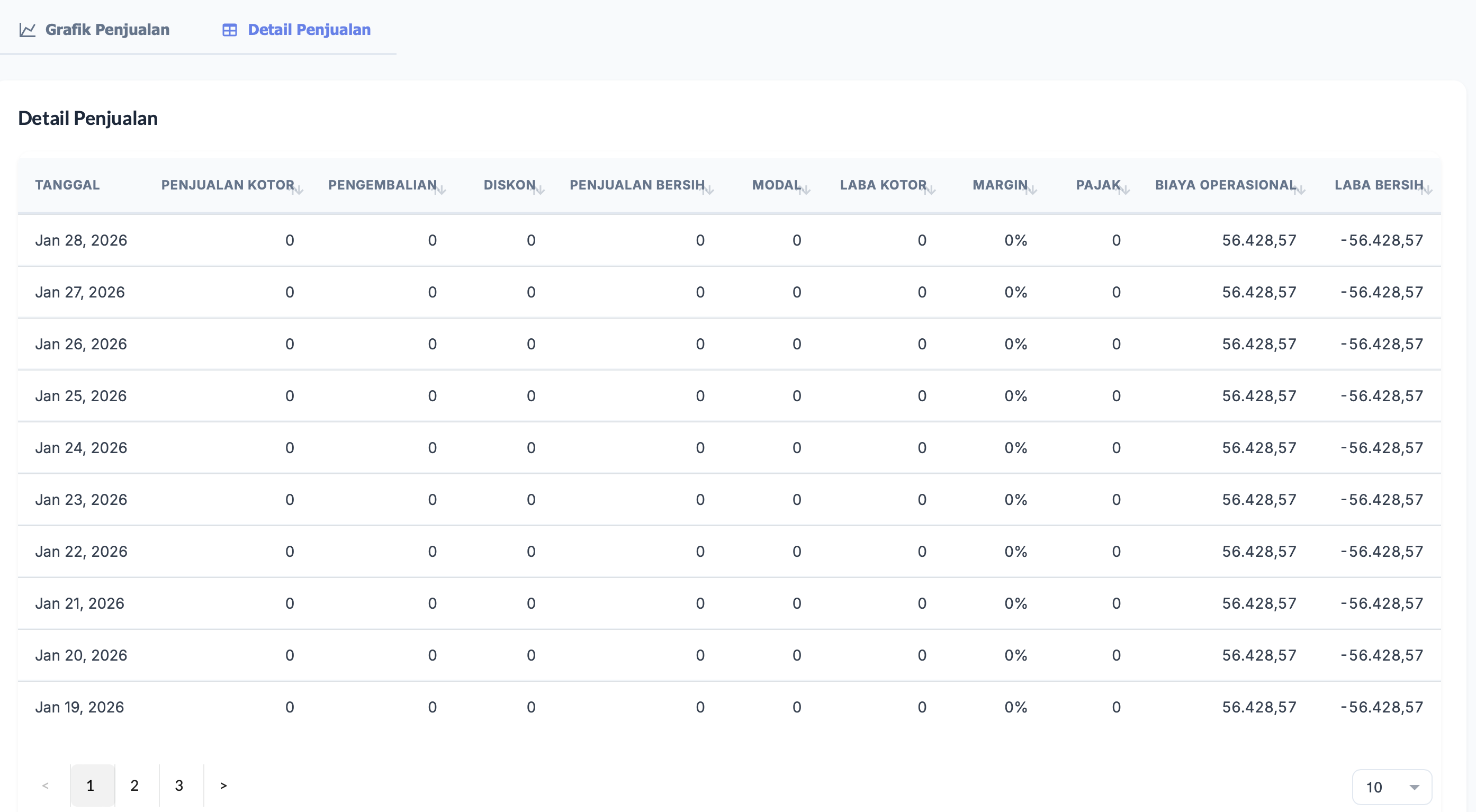Click the sort icon next to Penjualan Kotor

tap(298, 190)
